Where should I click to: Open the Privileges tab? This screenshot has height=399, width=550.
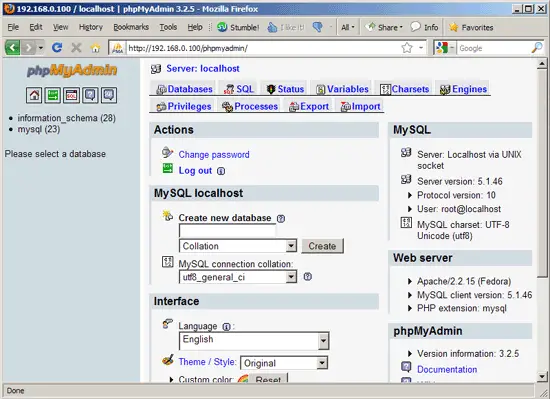pos(184,106)
